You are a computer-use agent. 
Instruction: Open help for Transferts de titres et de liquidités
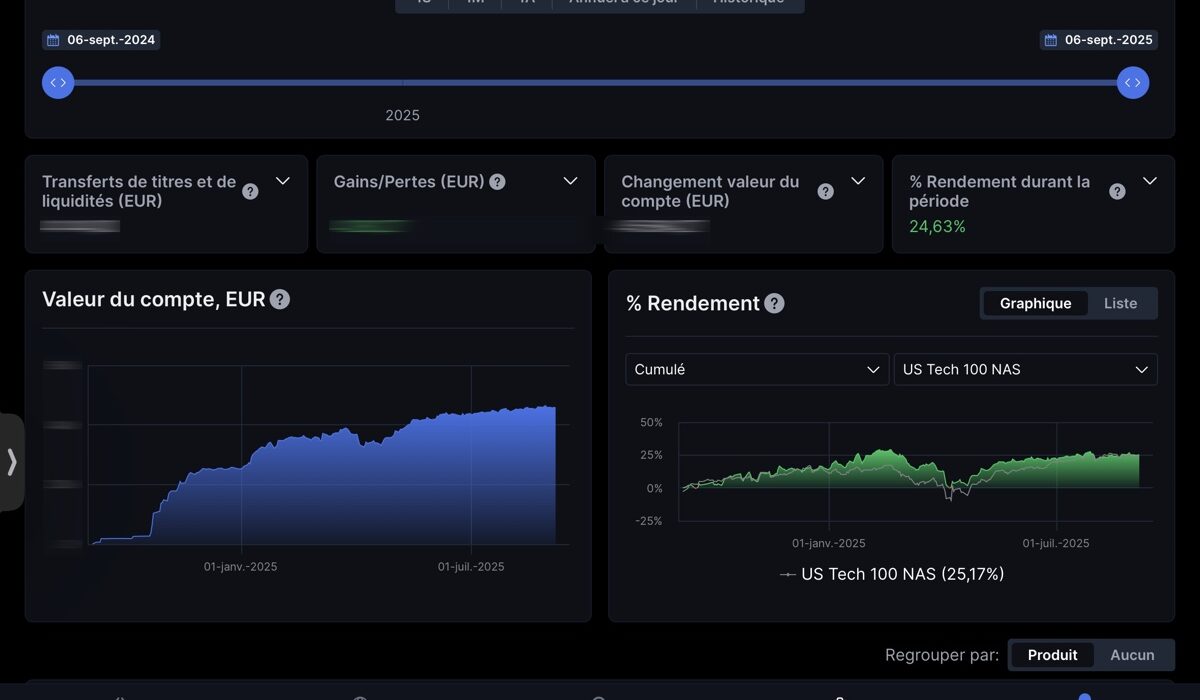coord(250,191)
